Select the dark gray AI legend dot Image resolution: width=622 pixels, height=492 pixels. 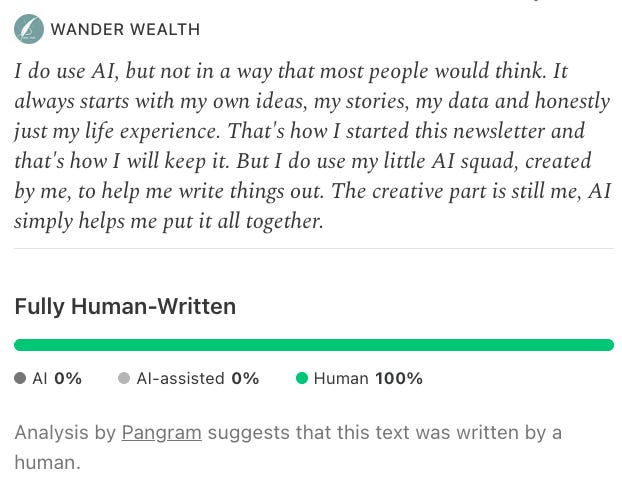tap(20, 378)
